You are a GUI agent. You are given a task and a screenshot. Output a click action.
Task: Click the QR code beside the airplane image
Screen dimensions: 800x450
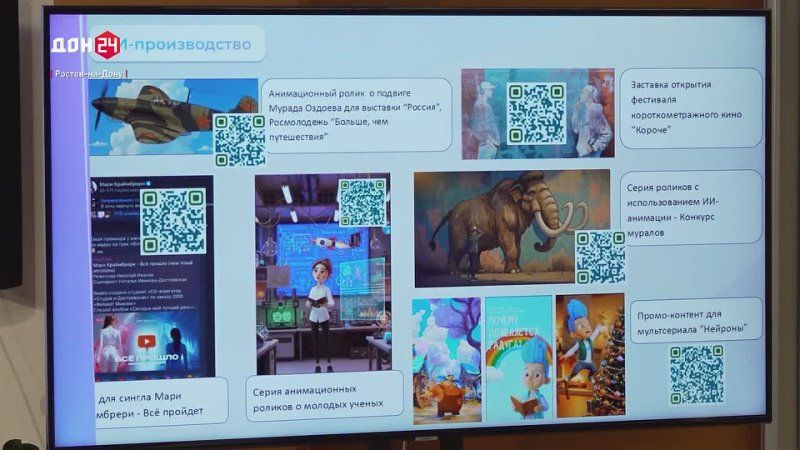[x=239, y=140]
